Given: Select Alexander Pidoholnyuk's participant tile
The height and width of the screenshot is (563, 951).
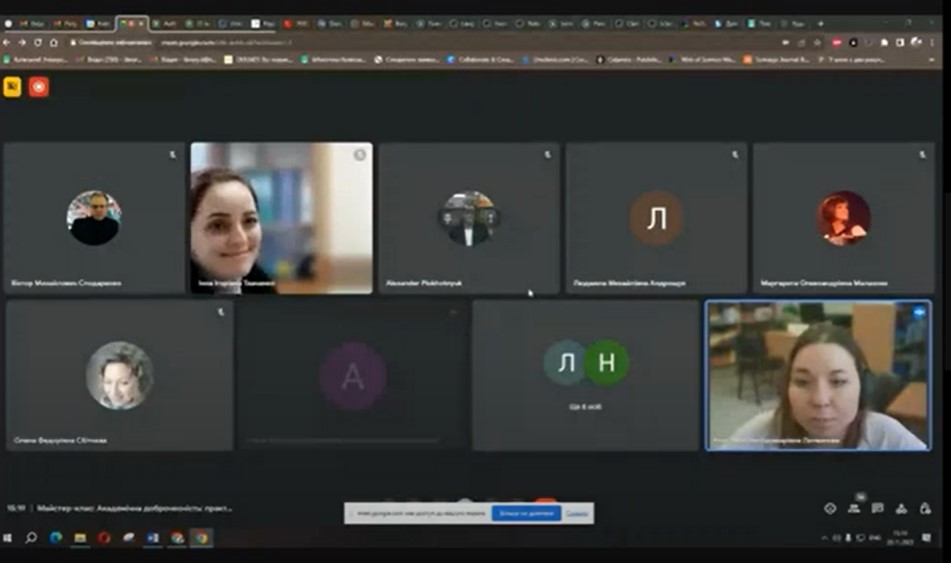Looking at the screenshot, I should (x=468, y=218).
